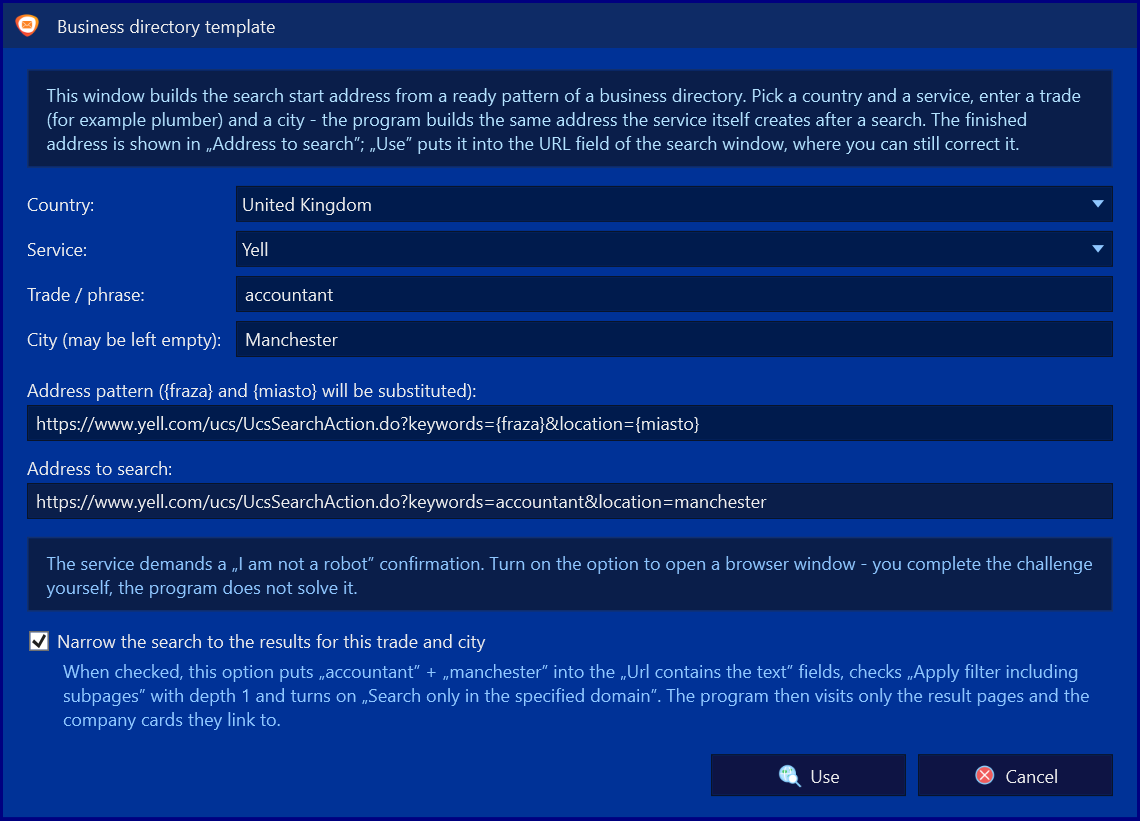Click the When checked explanation paragraph
1140x821 pixels.
click(576, 696)
